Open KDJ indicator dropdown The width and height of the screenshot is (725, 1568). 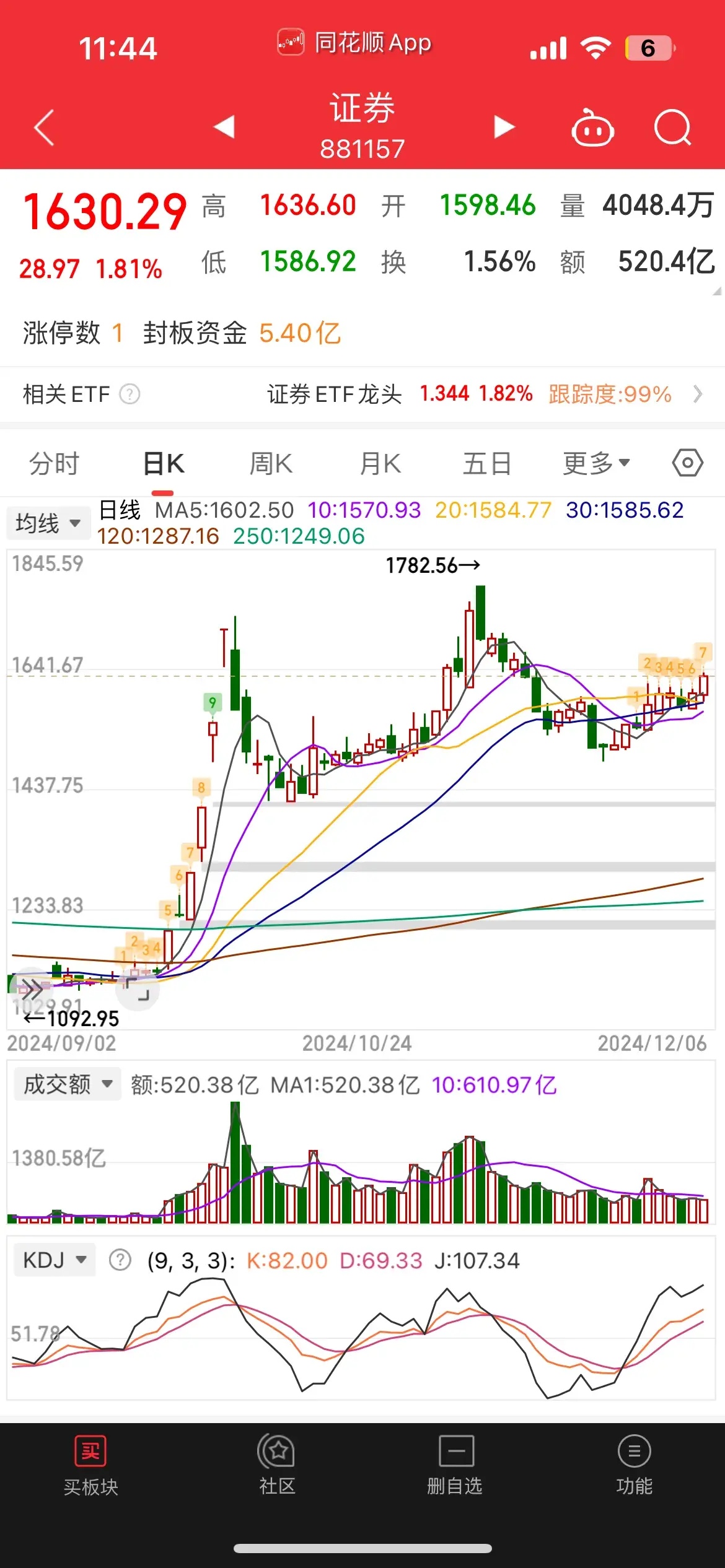[55, 1260]
